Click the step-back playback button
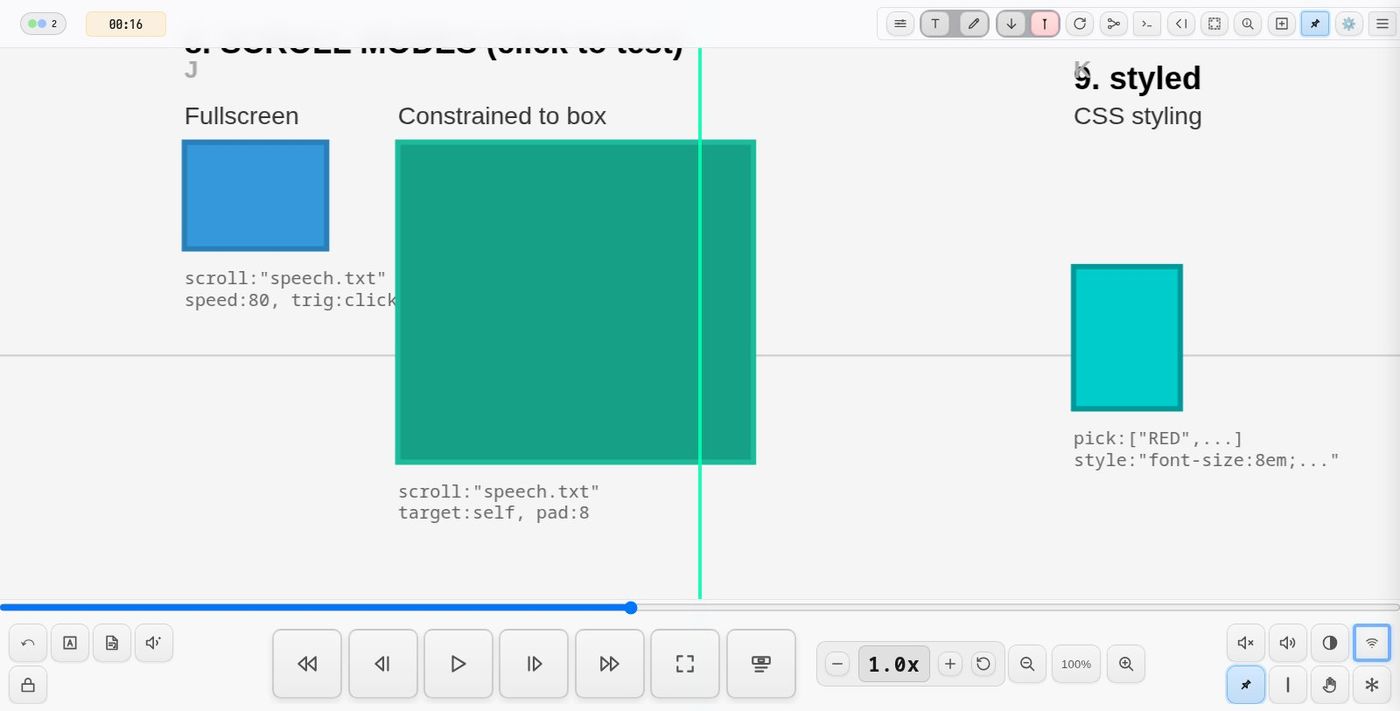This screenshot has height=711, width=1400. (383, 664)
